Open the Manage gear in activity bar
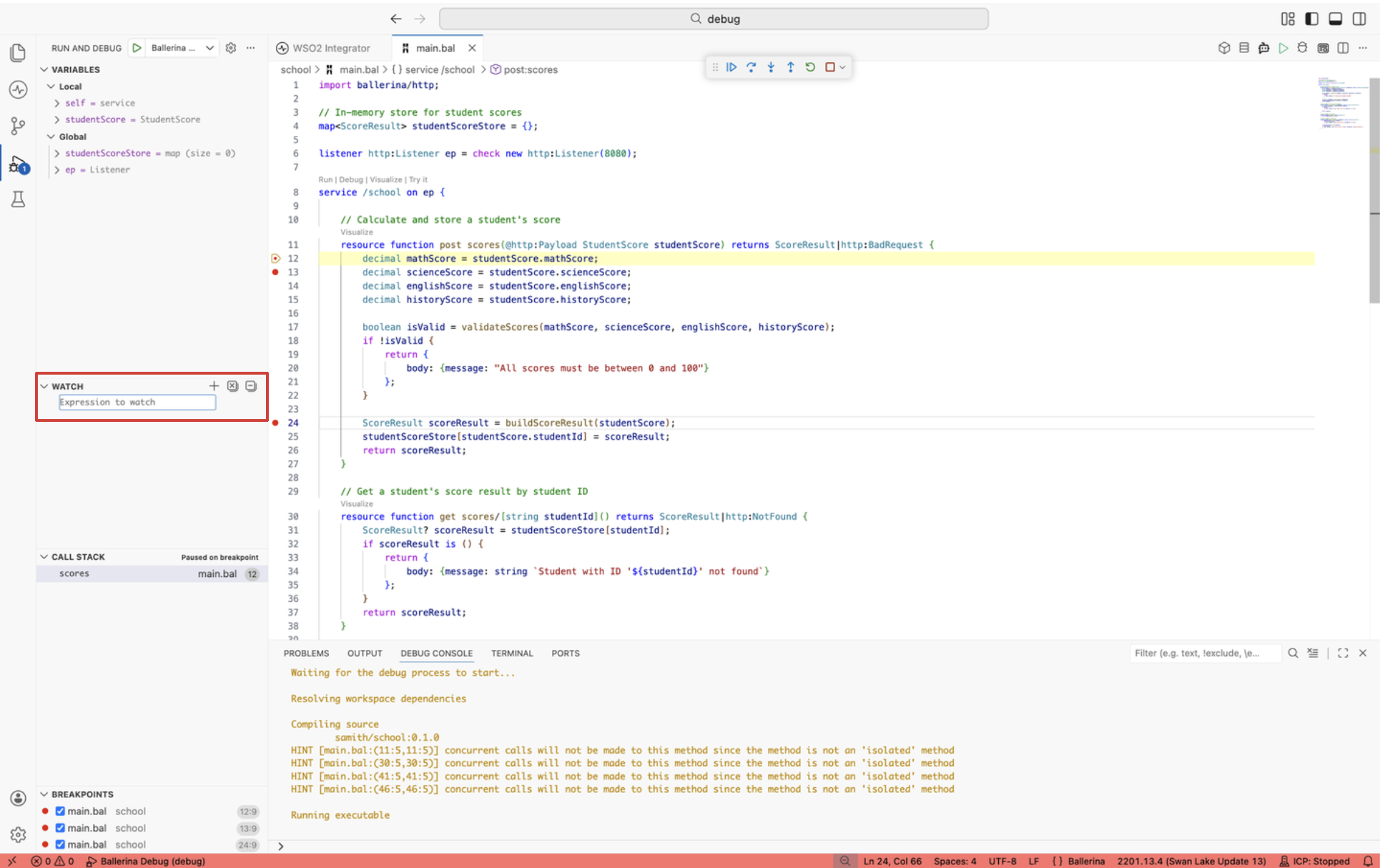The width and height of the screenshot is (1380, 868). (19, 834)
